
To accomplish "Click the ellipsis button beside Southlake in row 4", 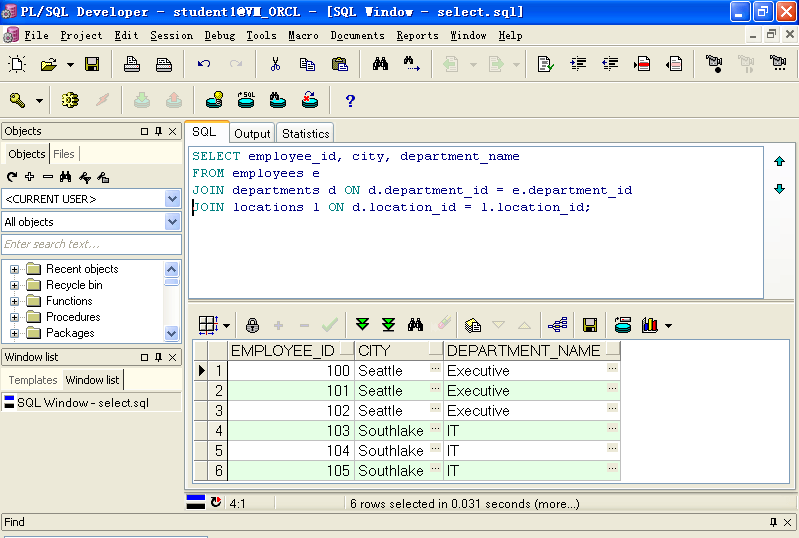I will 435,429.
